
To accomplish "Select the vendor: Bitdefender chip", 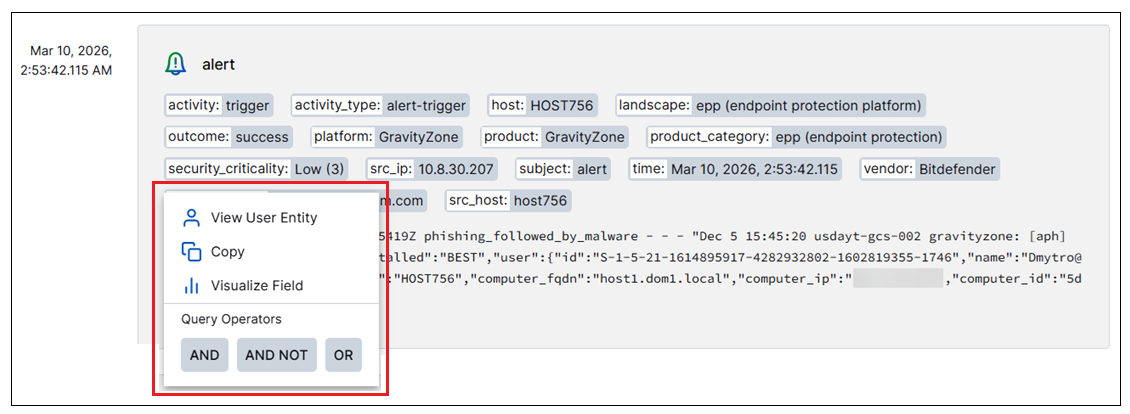I will (930, 169).
